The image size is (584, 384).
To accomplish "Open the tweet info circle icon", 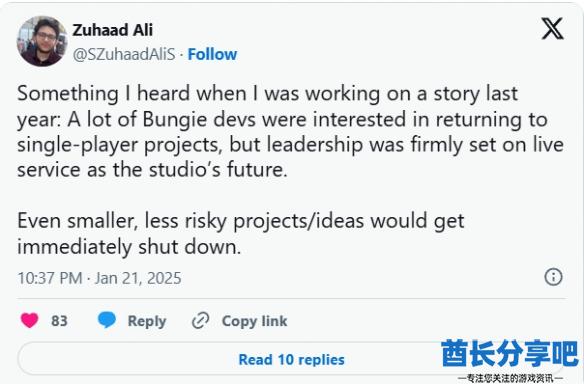I will 553,277.
